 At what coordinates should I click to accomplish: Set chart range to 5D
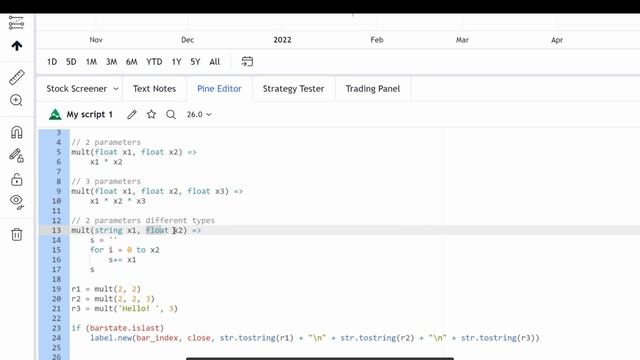(71, 62)
